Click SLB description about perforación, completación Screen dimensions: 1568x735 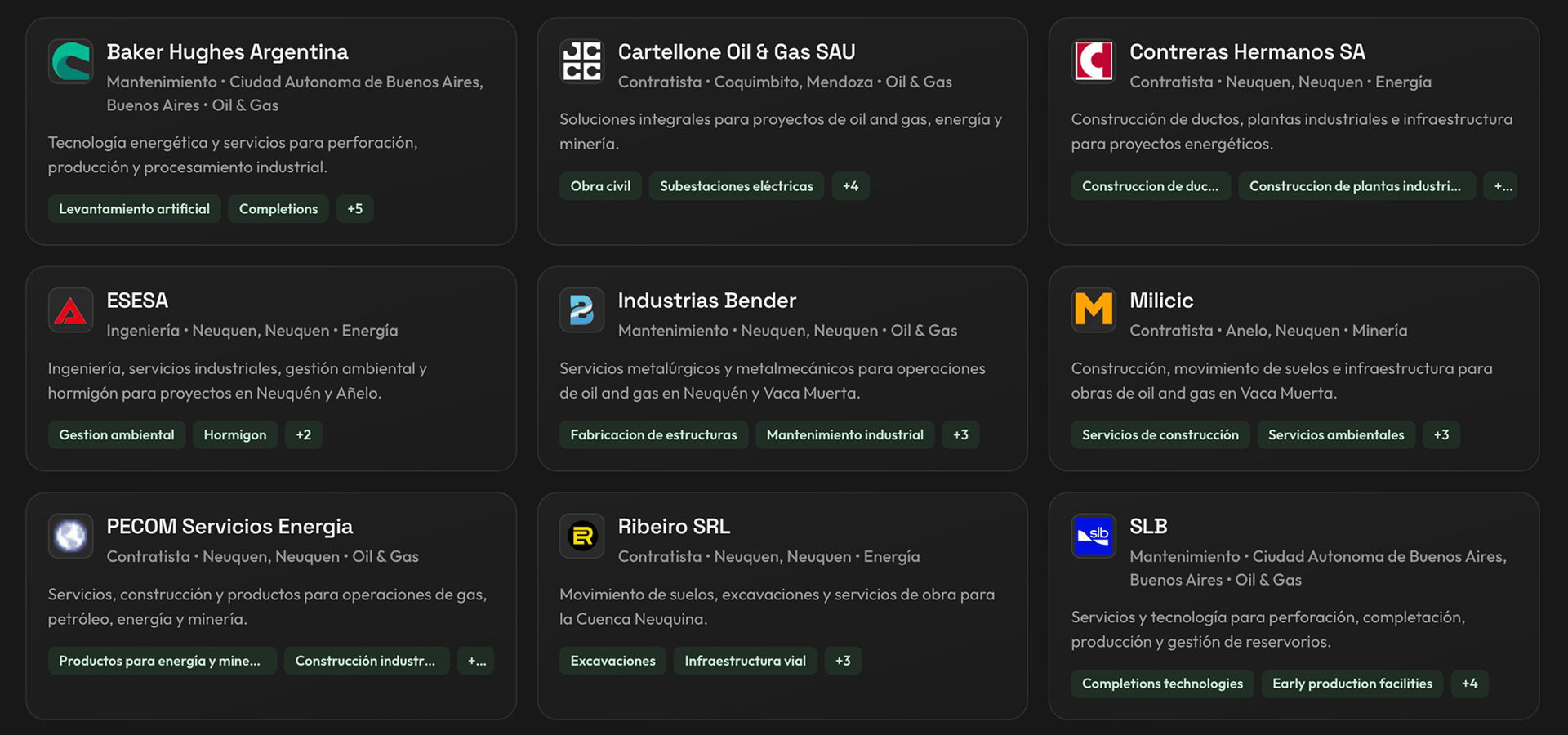pyautogui.click(x=1268, y=630)
